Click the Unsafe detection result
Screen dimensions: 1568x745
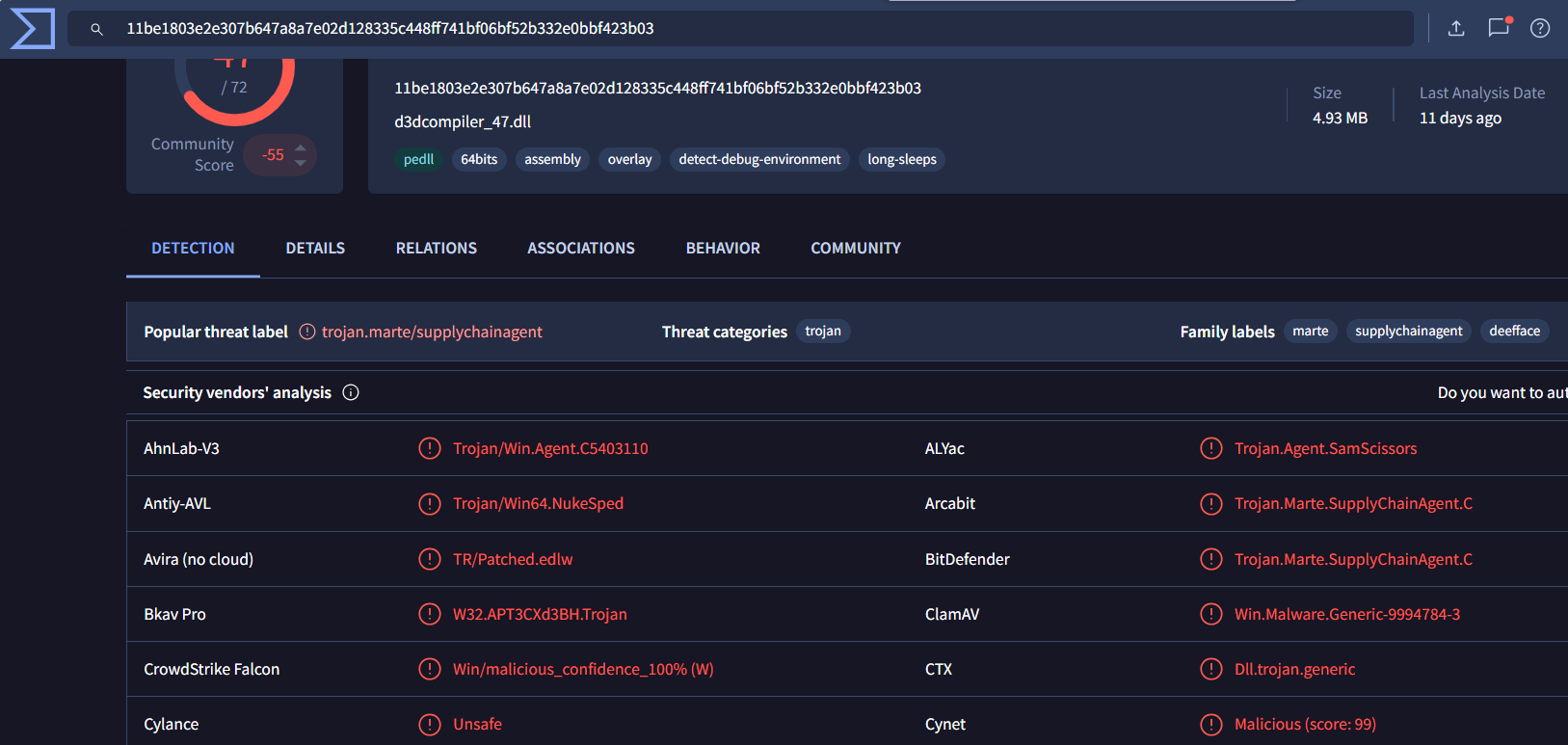pyautogui.click(x=477, y=724)
